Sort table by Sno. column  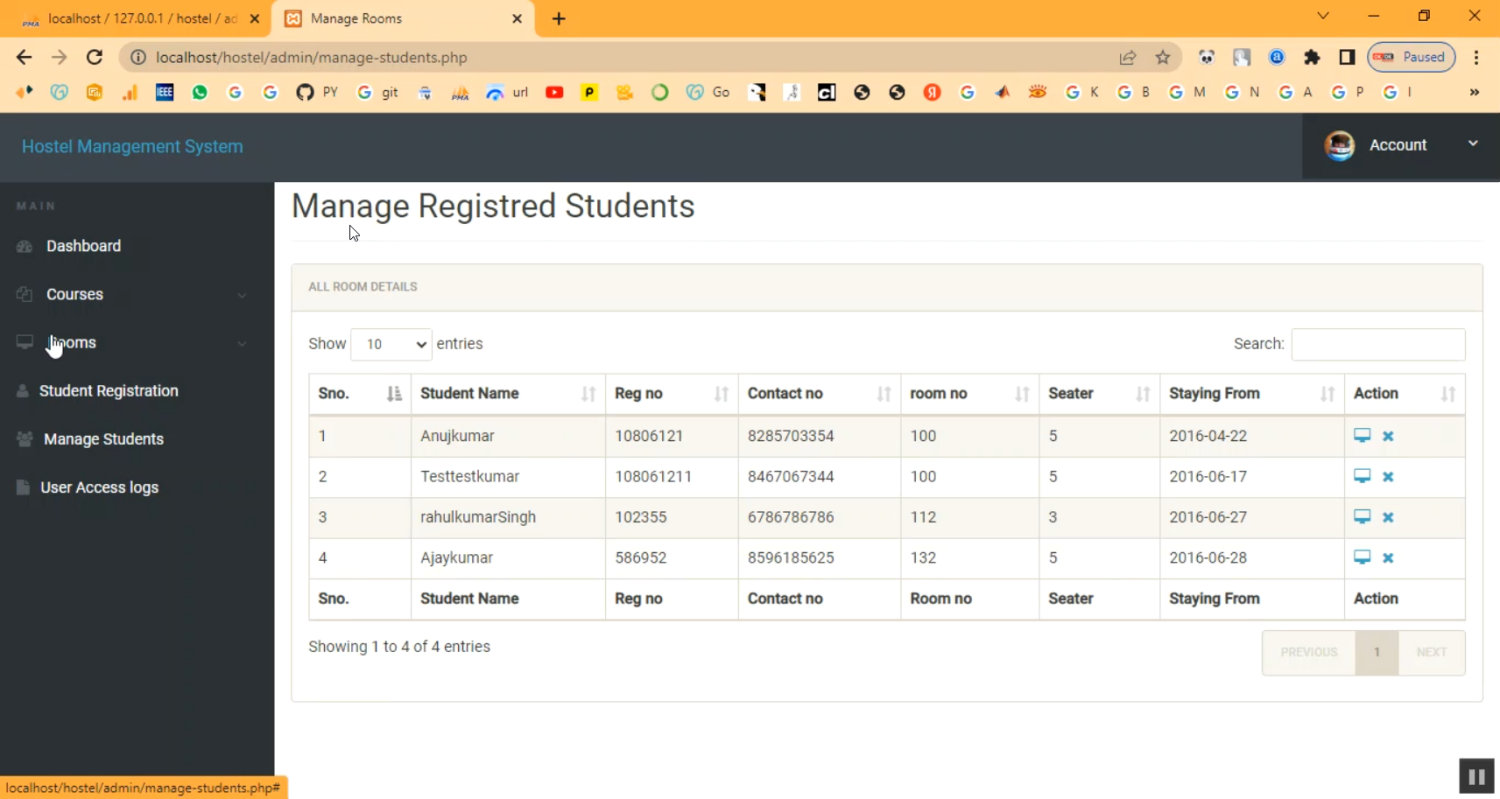point(359,394)
